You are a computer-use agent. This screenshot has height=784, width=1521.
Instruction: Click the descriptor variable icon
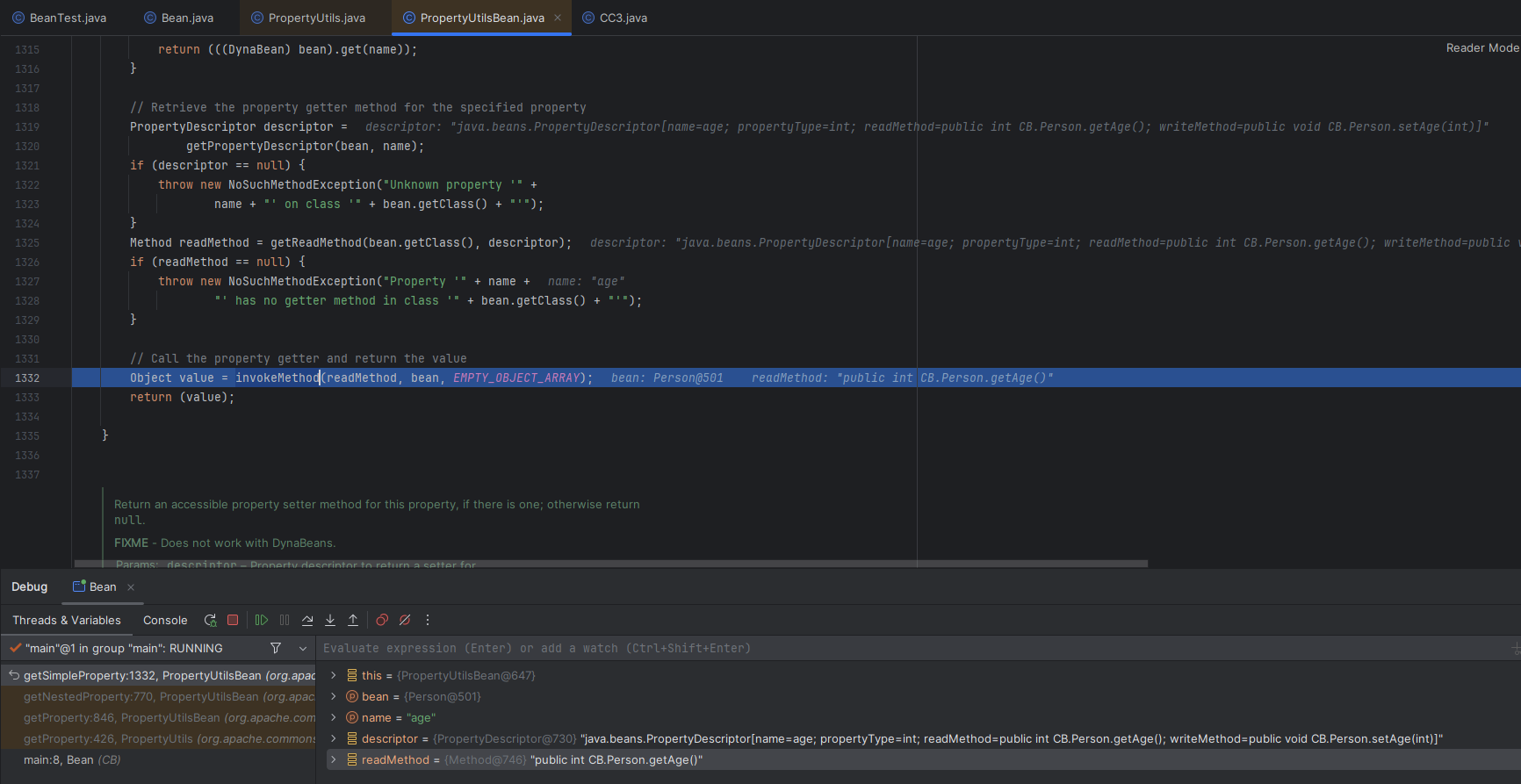point(352,738)
